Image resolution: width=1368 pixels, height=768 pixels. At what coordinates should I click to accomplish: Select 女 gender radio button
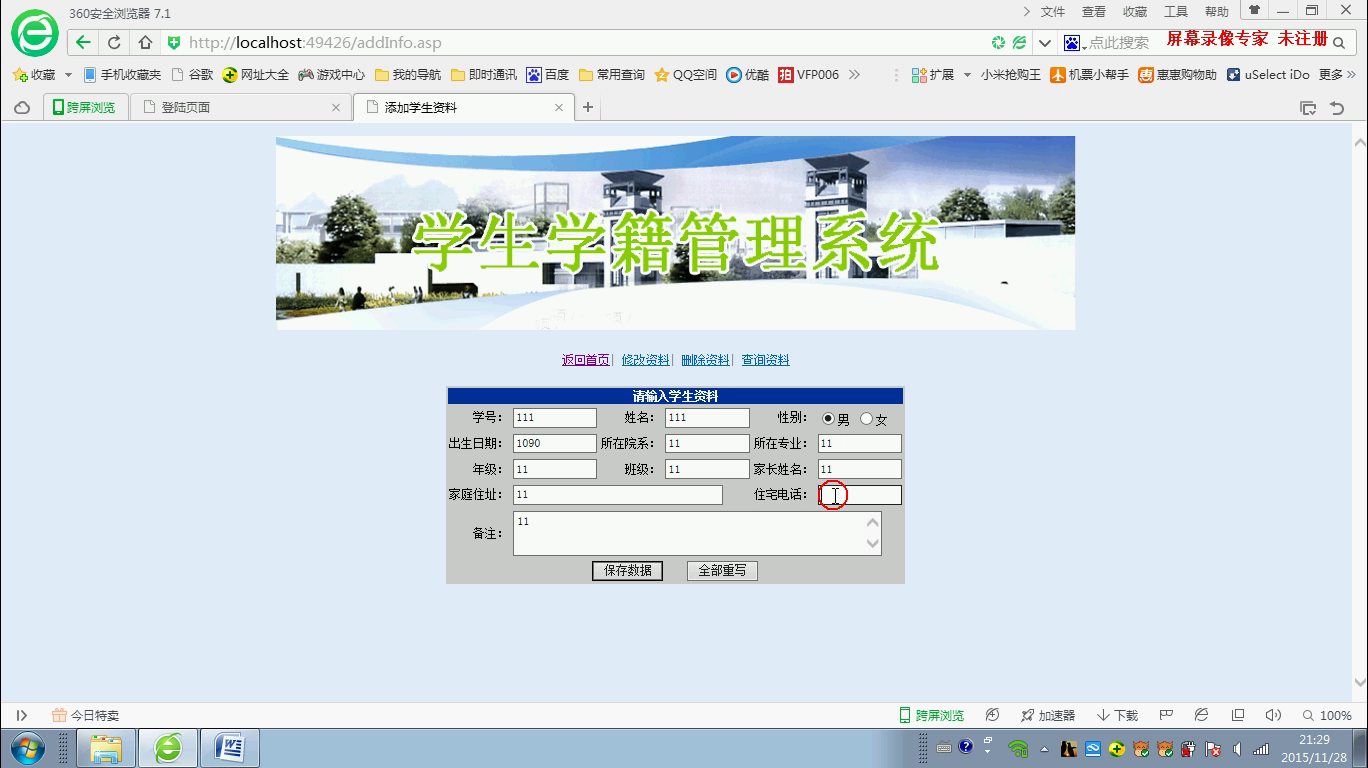866,419
